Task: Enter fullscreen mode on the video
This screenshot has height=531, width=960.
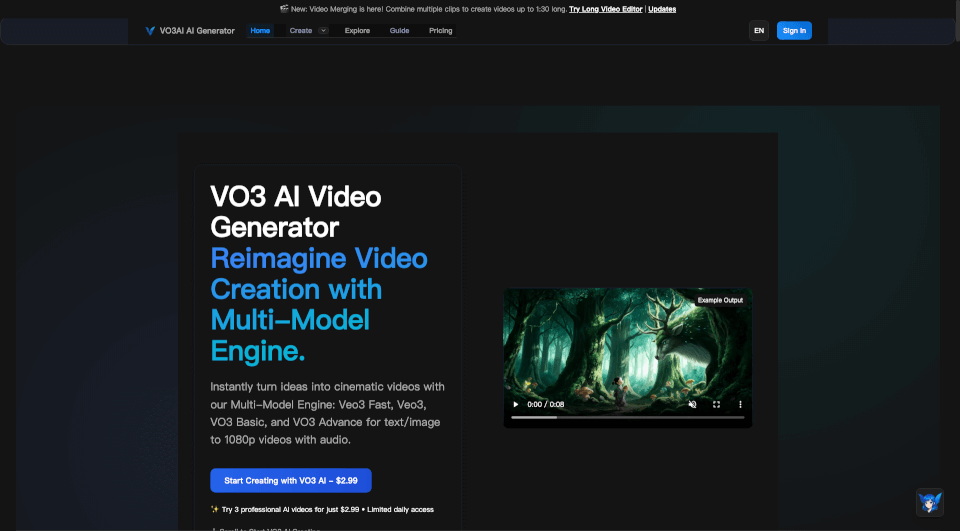Action: (x=716, y=405)
